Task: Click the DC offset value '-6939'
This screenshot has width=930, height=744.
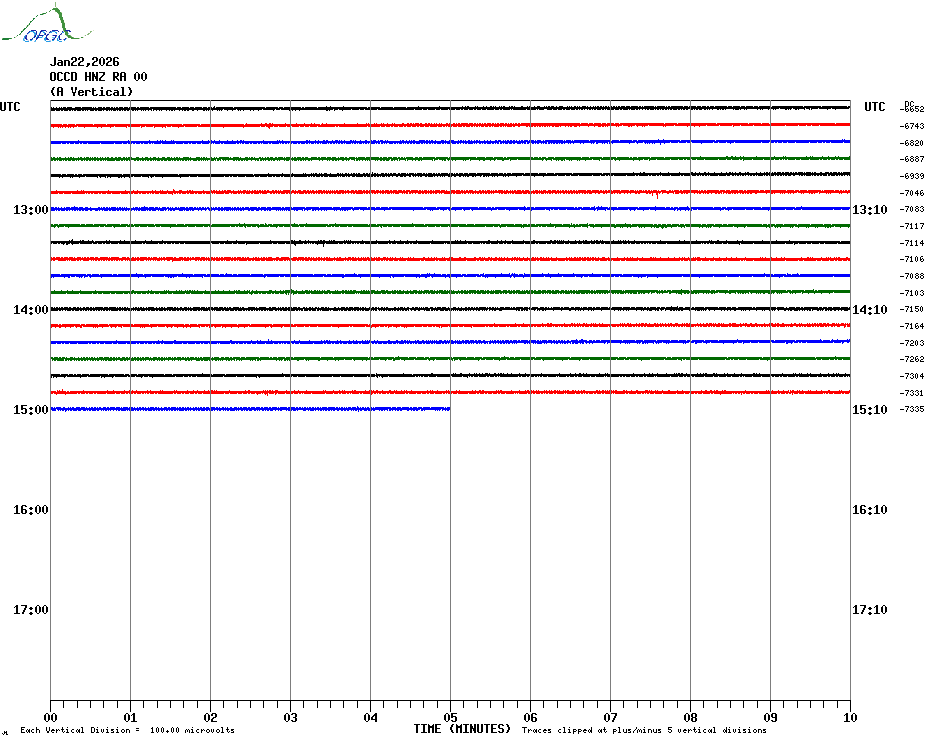Action: (912, 176)
